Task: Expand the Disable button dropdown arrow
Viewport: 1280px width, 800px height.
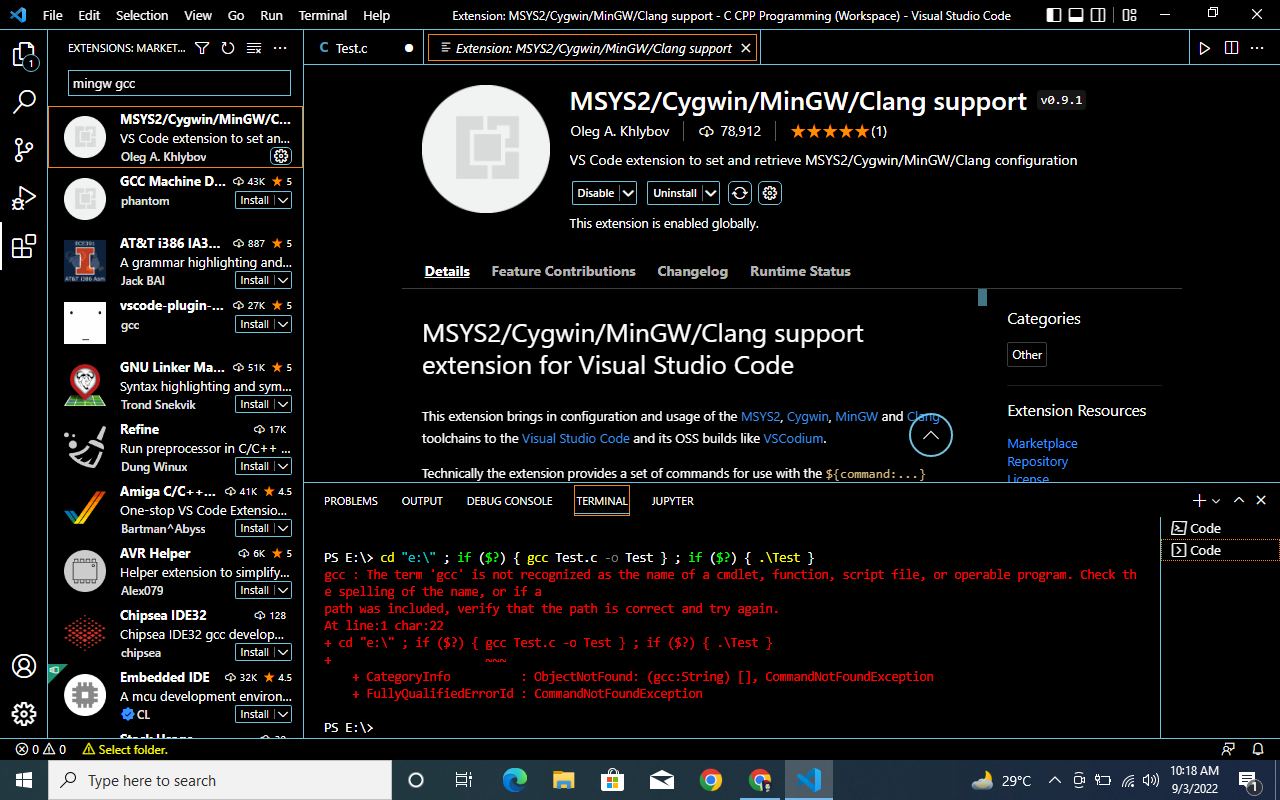Action: click(x=628, y=193)
